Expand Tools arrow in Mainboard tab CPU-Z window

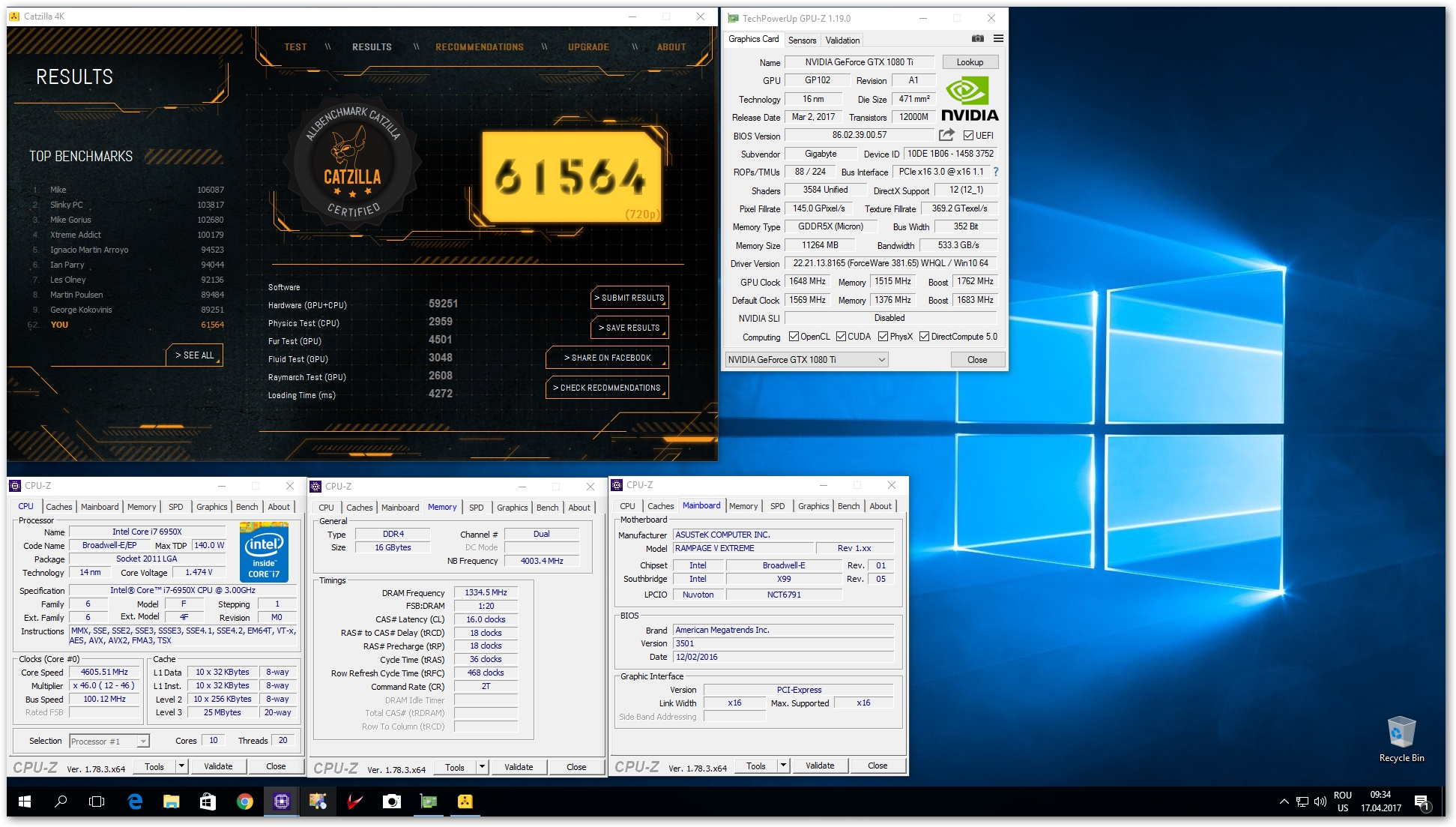pyautogui.click(x=783, y=766)
